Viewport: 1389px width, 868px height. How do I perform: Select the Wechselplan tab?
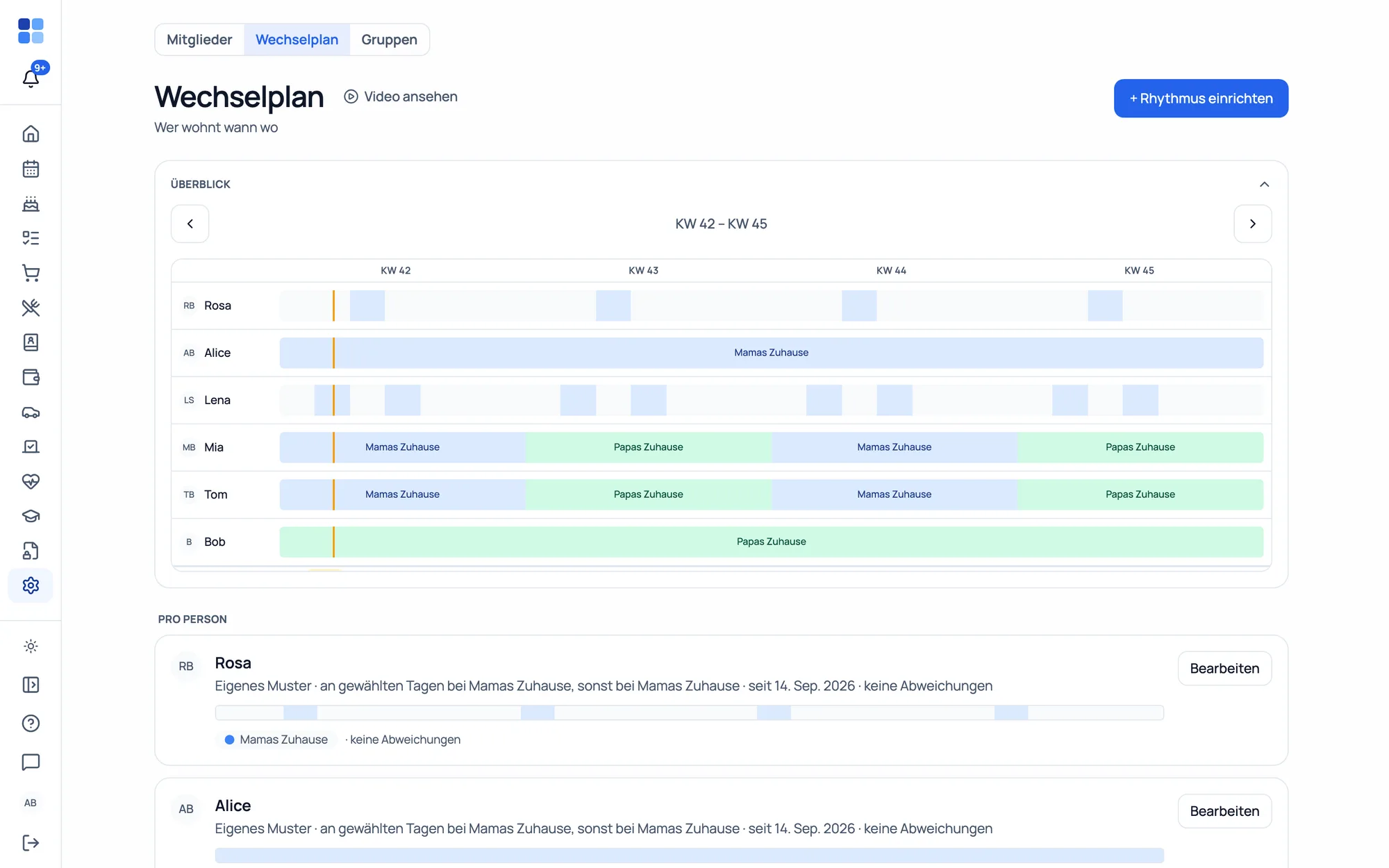(x=297, y=40)
